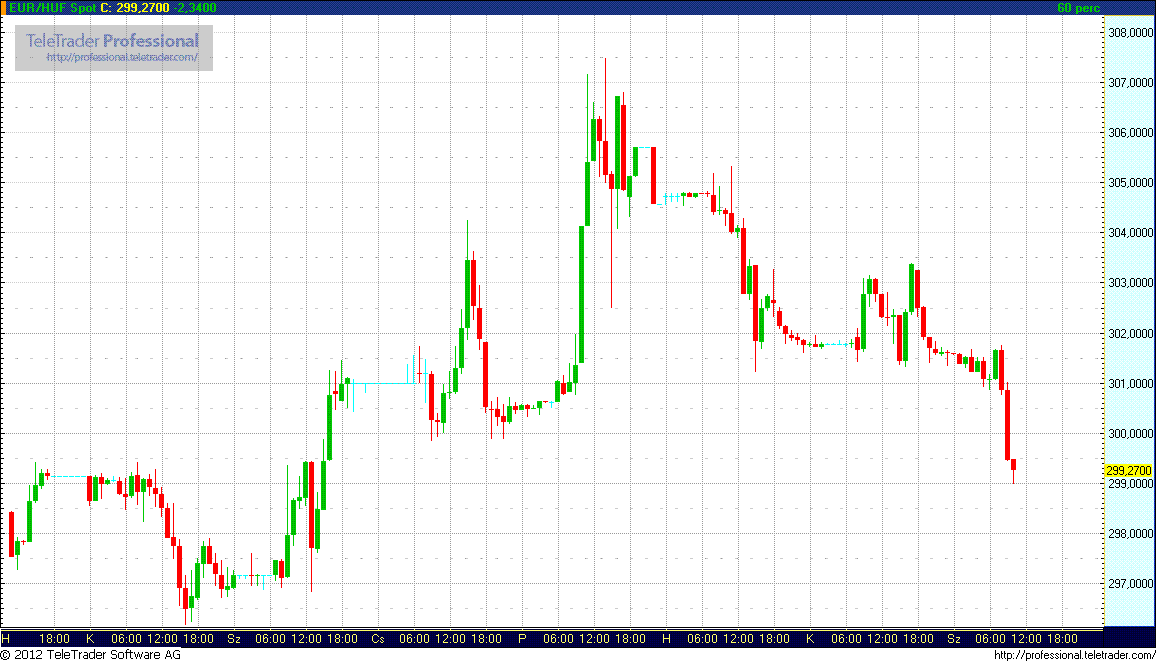Click the 303,0000 price axis label
The width and height of the screenshot is (1156, 664).
click(1131, 283)
